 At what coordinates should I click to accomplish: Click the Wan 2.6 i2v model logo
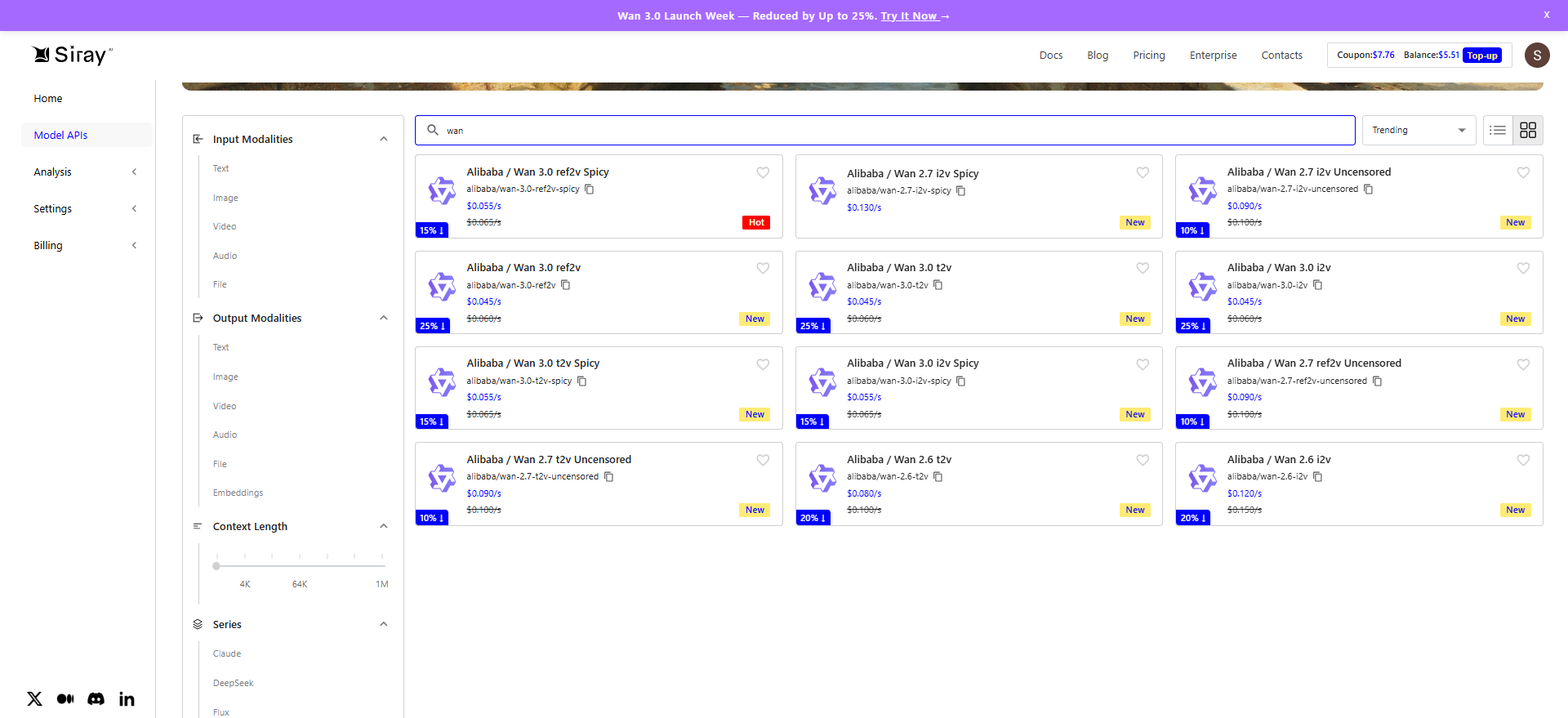(x=1202, y=478)
